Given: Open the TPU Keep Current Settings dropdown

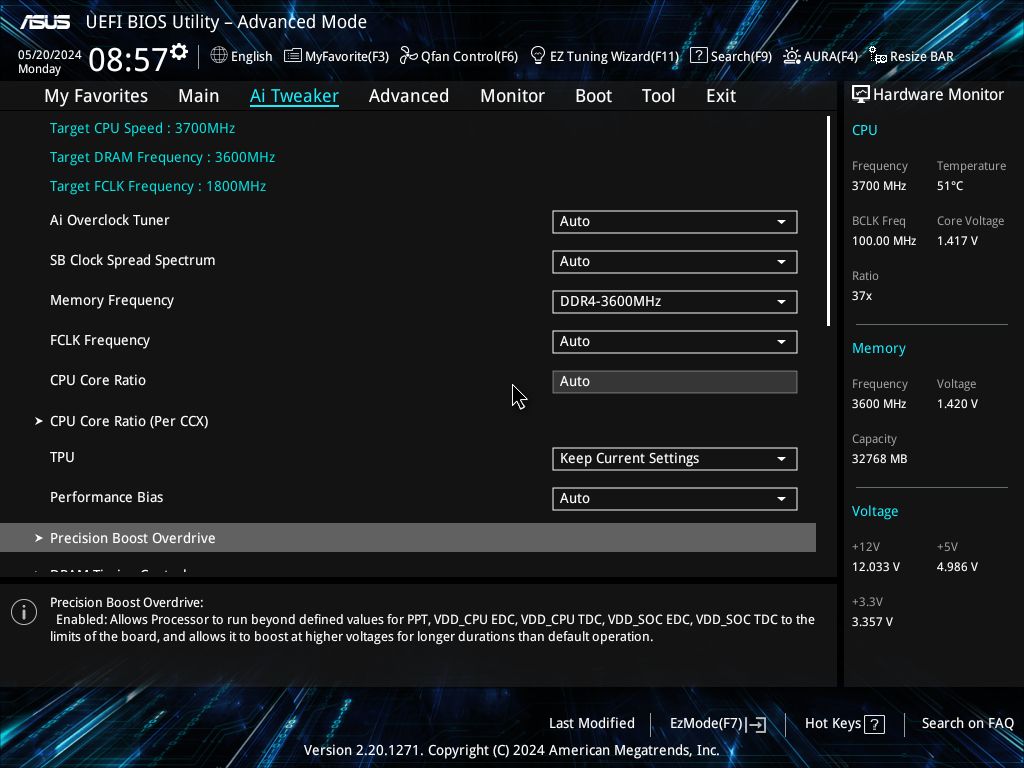Looking at the screenshot, I should pyautogui.click(x=675, y=458).
